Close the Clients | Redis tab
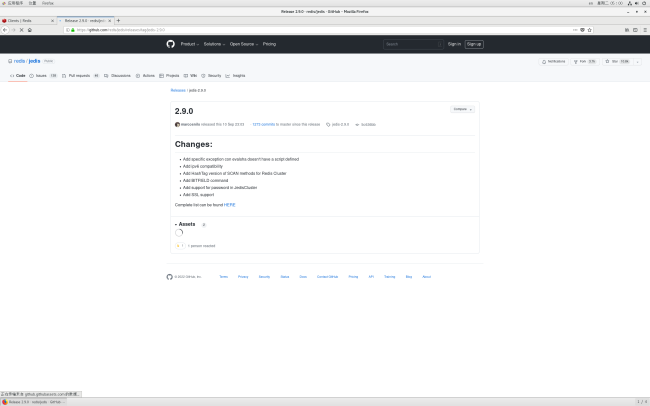The width and height of the screenshot is (650, 406). point(52,21)
